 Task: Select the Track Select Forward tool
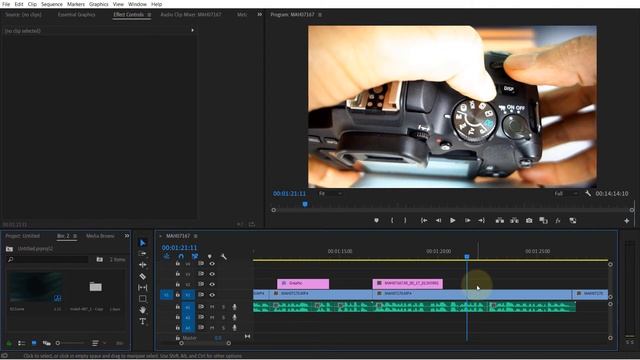coord(142,254)
